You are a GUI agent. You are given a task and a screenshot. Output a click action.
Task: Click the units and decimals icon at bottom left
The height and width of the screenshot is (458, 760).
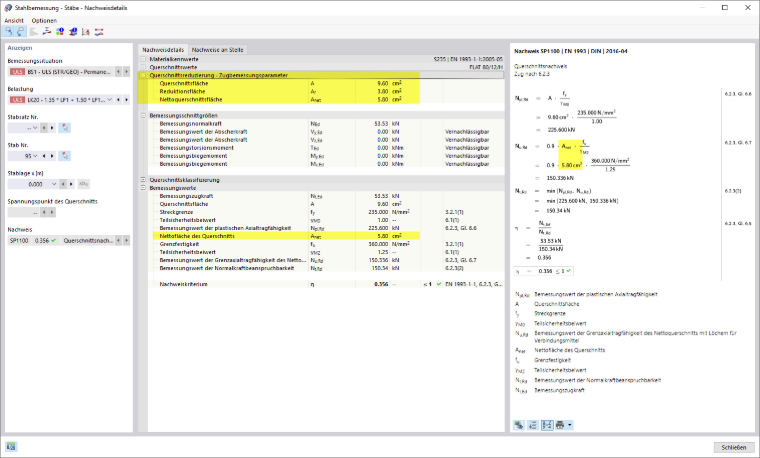point(11,446)
